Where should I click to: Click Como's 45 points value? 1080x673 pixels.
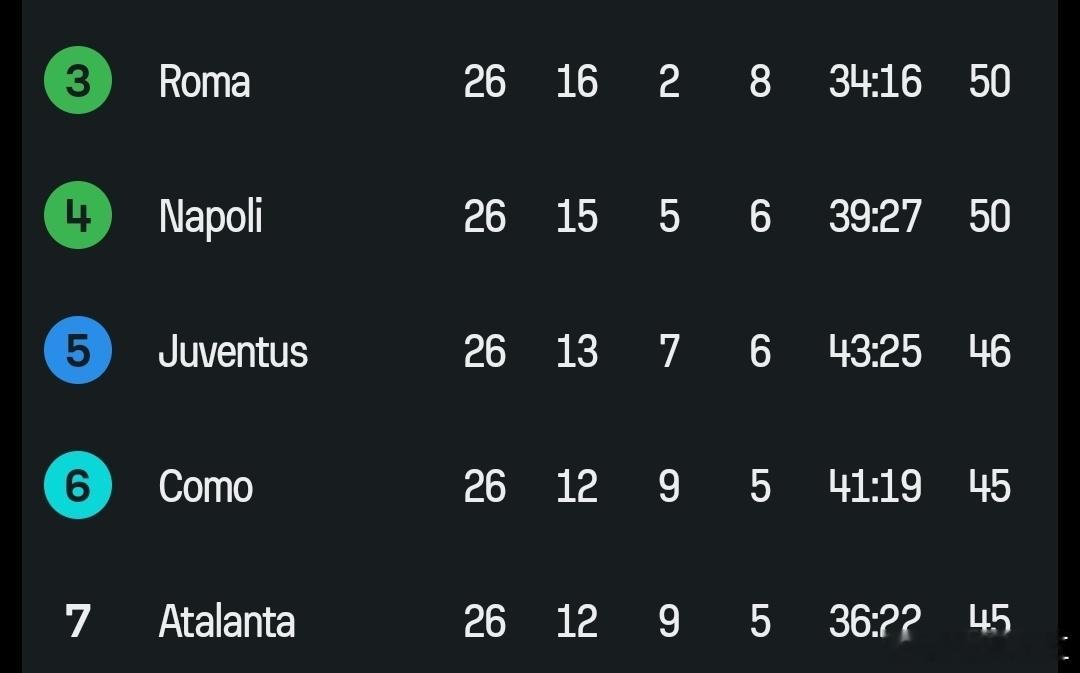point(990,487)
